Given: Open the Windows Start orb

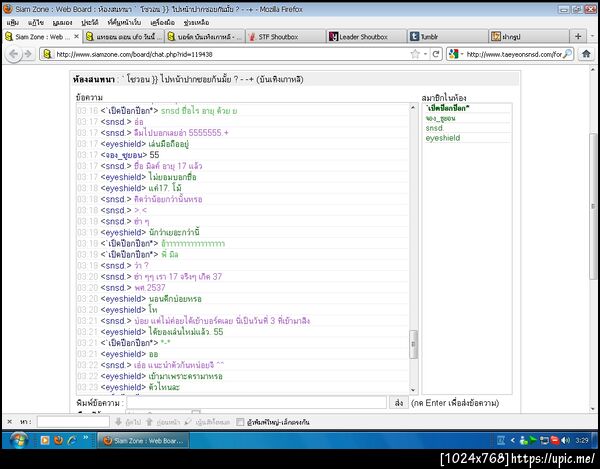Looking at the screenshot, I should pyautogui.click(x=18, y=440).
